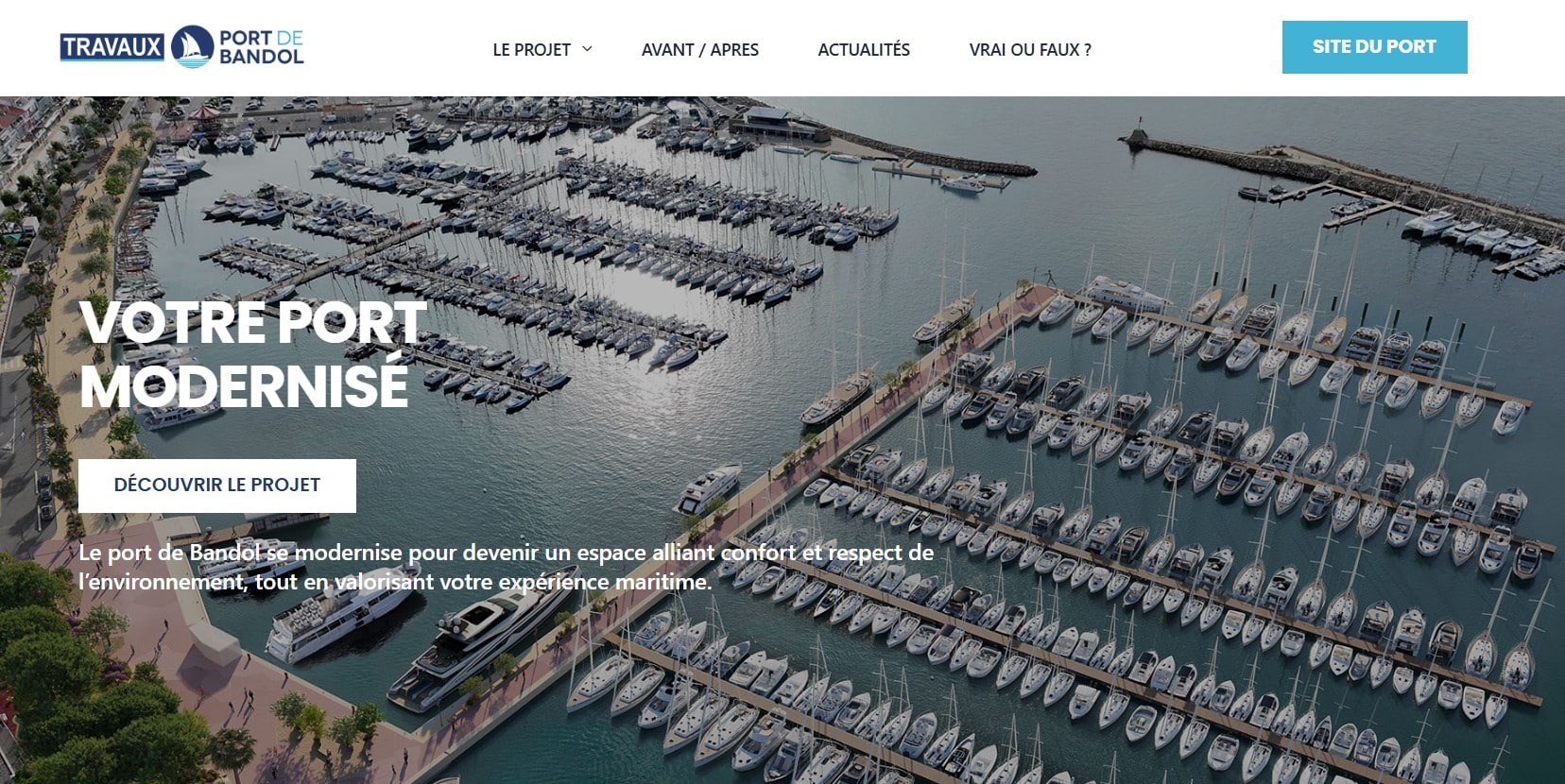
Task: Click the PORT DE BANDOL logo text
Action: click(262, 47)
